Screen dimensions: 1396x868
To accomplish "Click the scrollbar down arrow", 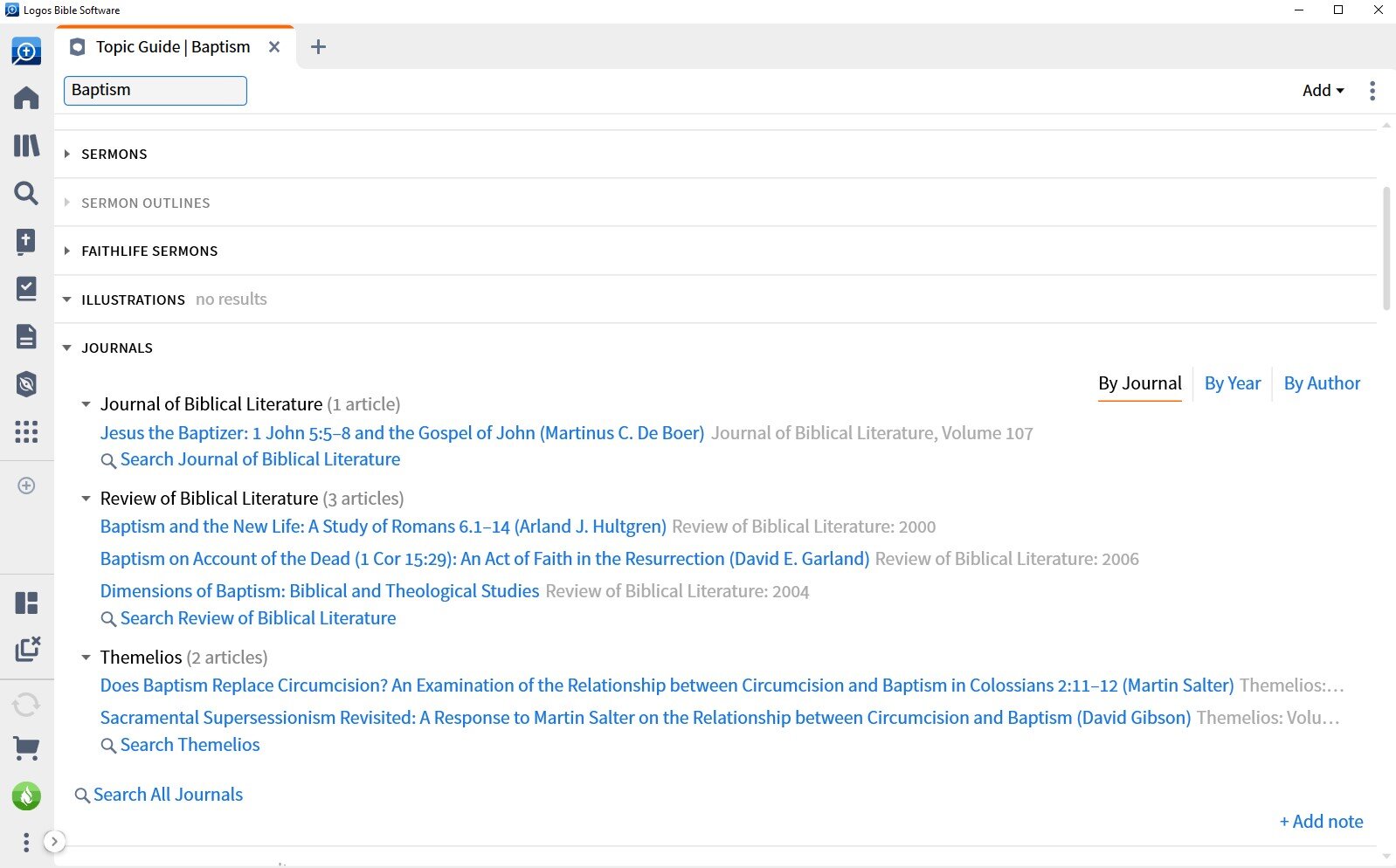I will (x=1386, y=857).
